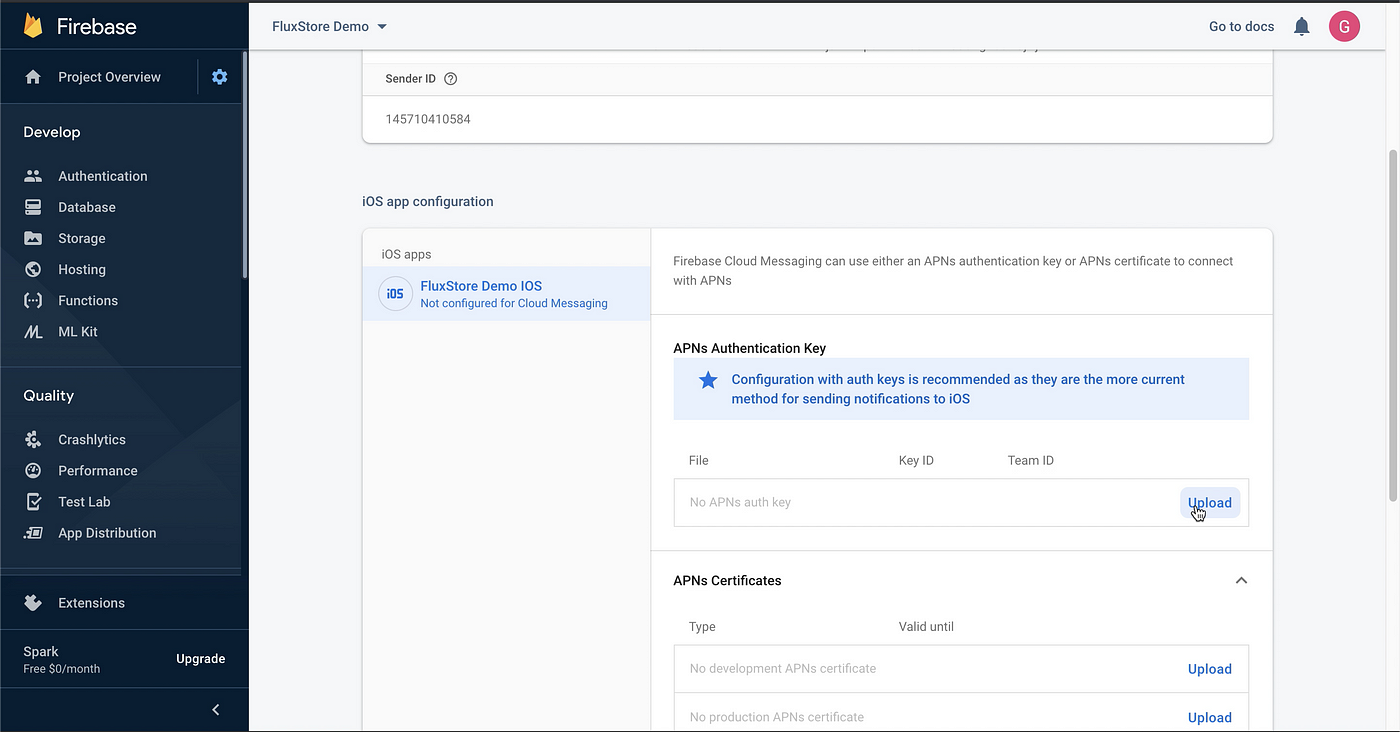Open the FluxStore Demo project dropdown
The image size is (1400, 732).
coord(329,26)
